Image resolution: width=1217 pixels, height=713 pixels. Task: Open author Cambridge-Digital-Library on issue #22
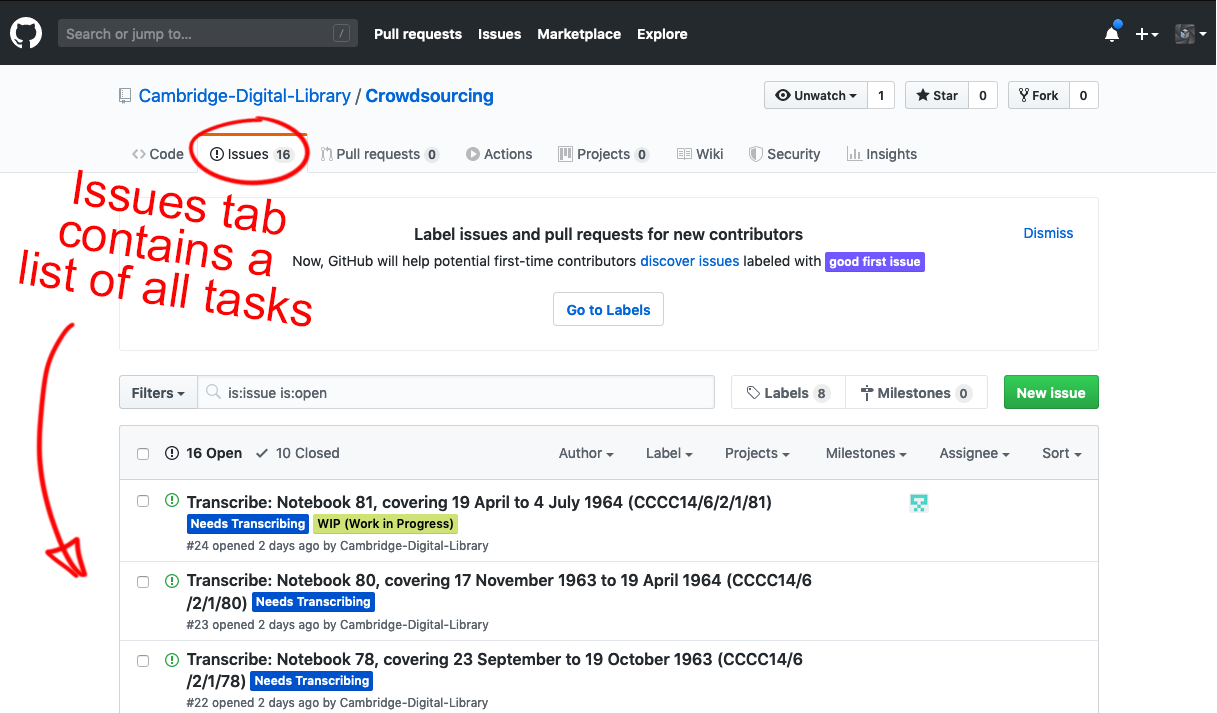414,703
